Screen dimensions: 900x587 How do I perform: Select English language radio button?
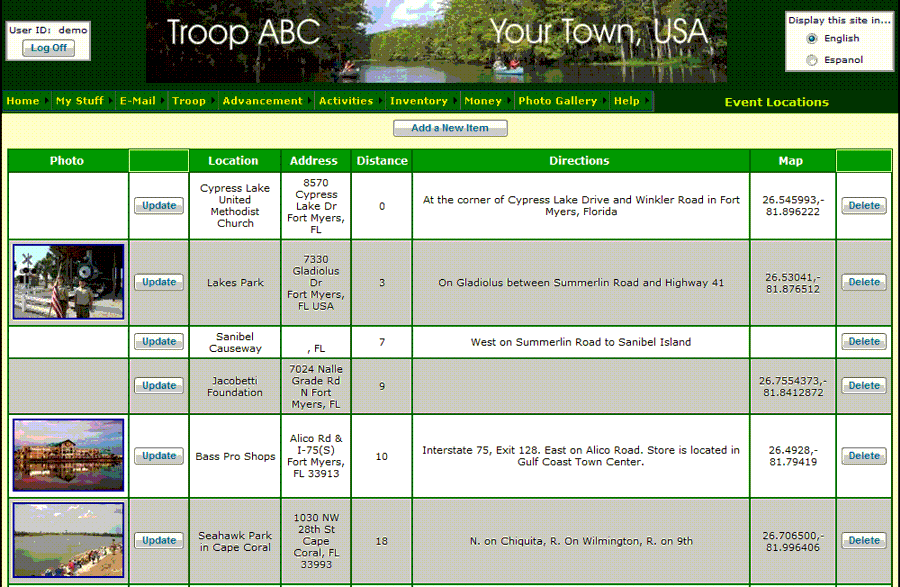coord(812,38)
